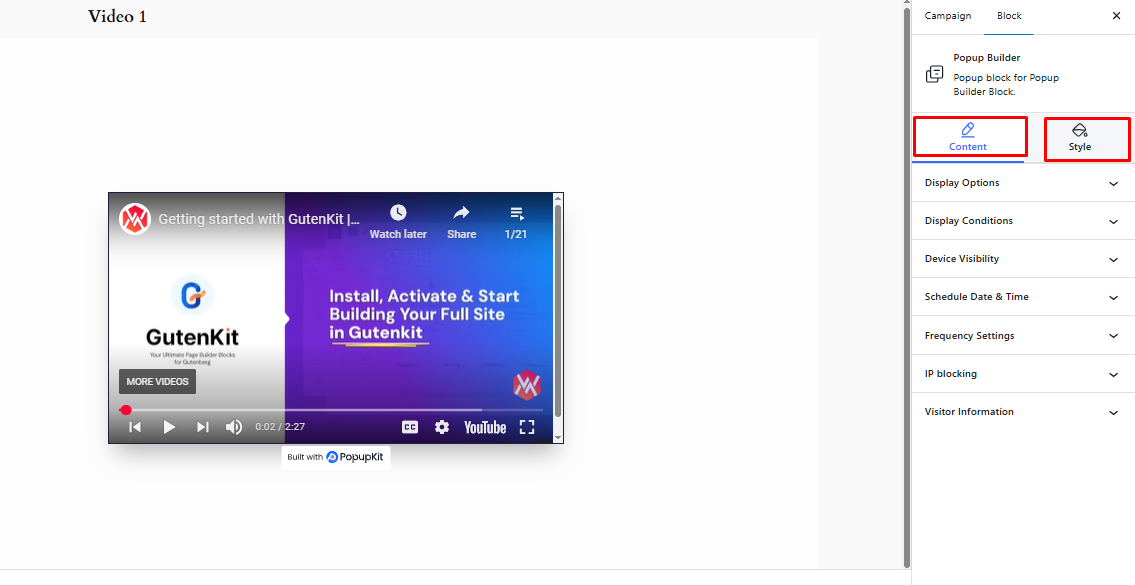
Task: Click video title Getting started with GutenKit
Action: (259, 219)
